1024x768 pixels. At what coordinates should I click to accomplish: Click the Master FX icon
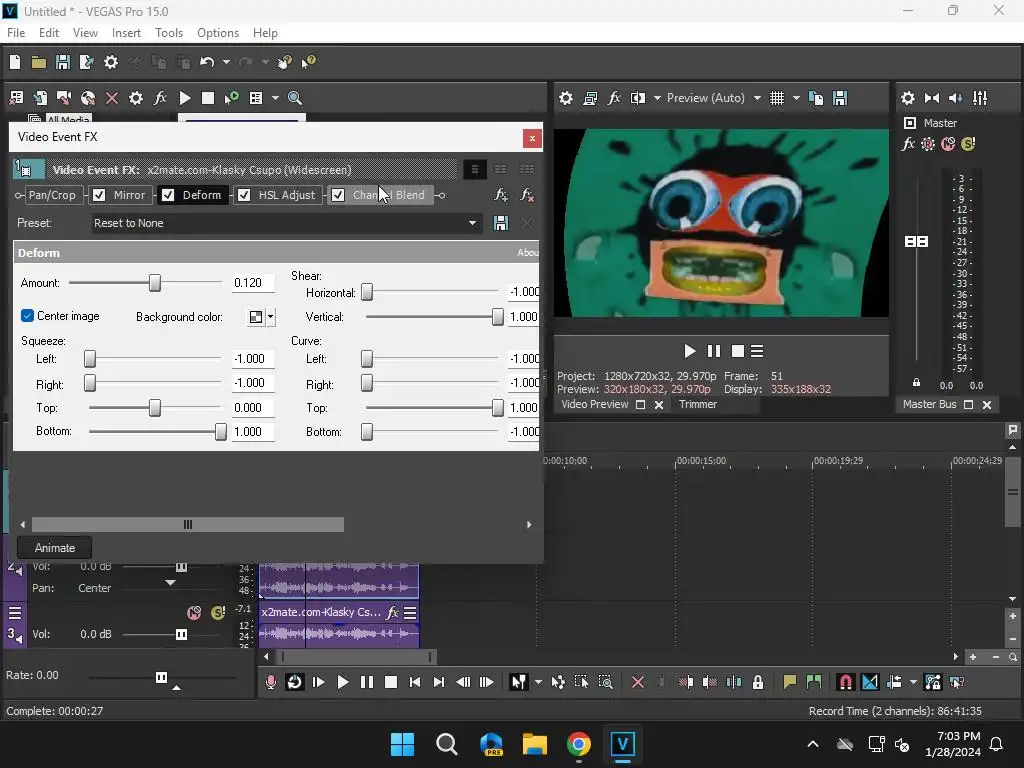click(908, 144)
